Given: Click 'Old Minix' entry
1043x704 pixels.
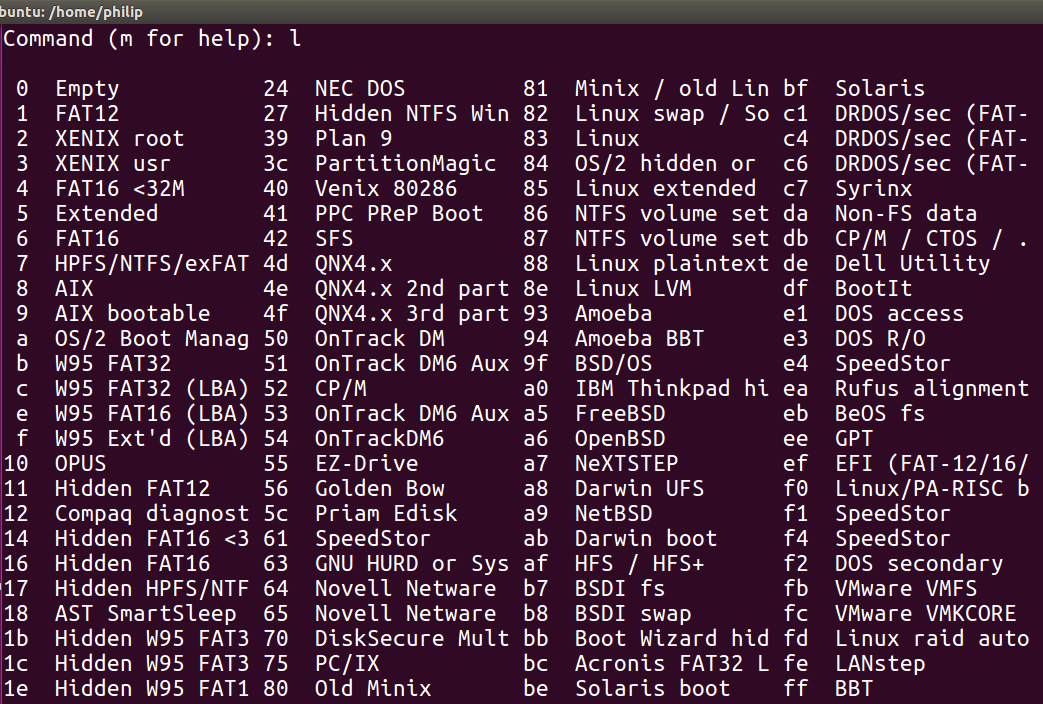Looking at the screenshot, I should [x=373, y=689].
